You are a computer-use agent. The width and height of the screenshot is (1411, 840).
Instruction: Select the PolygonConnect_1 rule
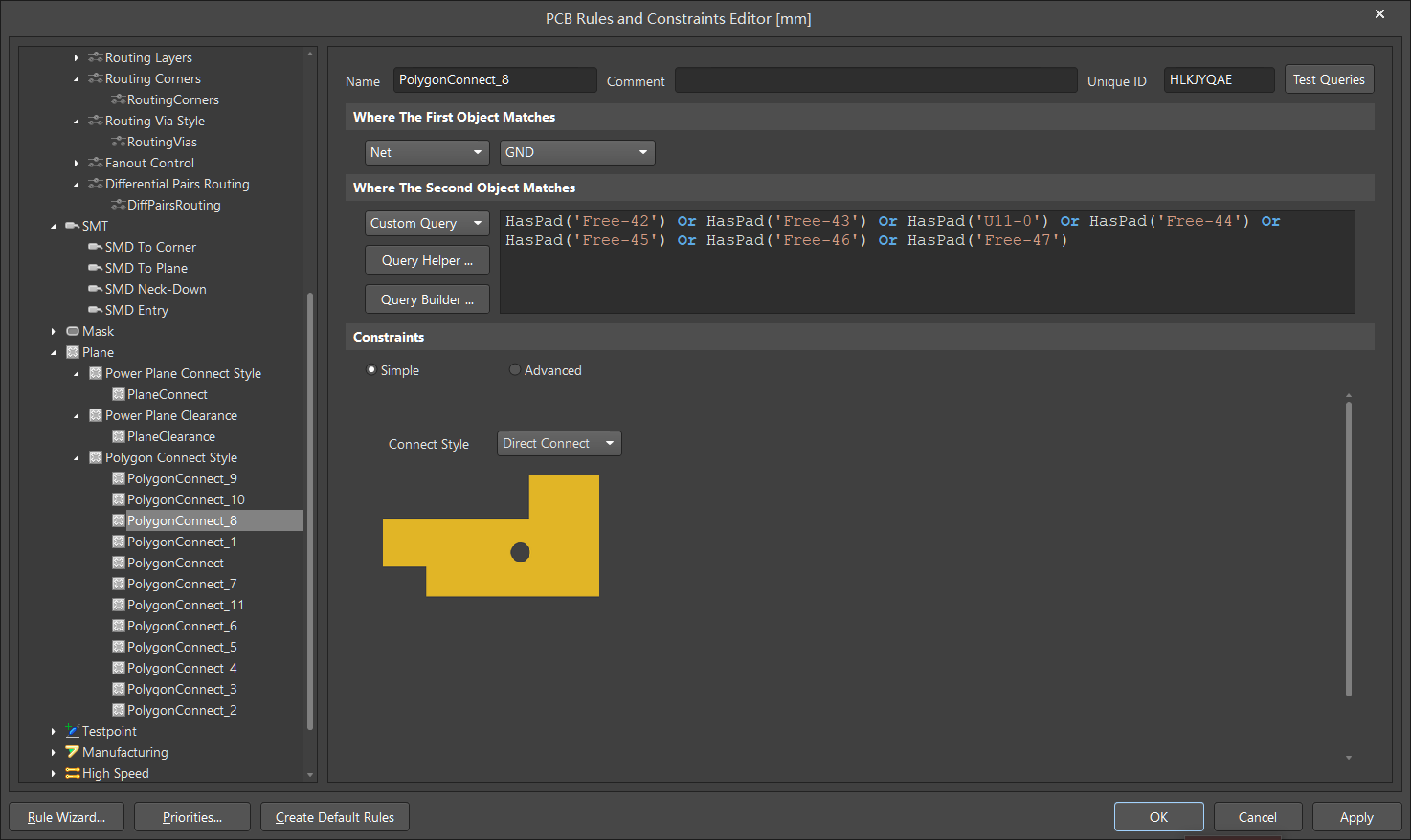pos(182,542)
